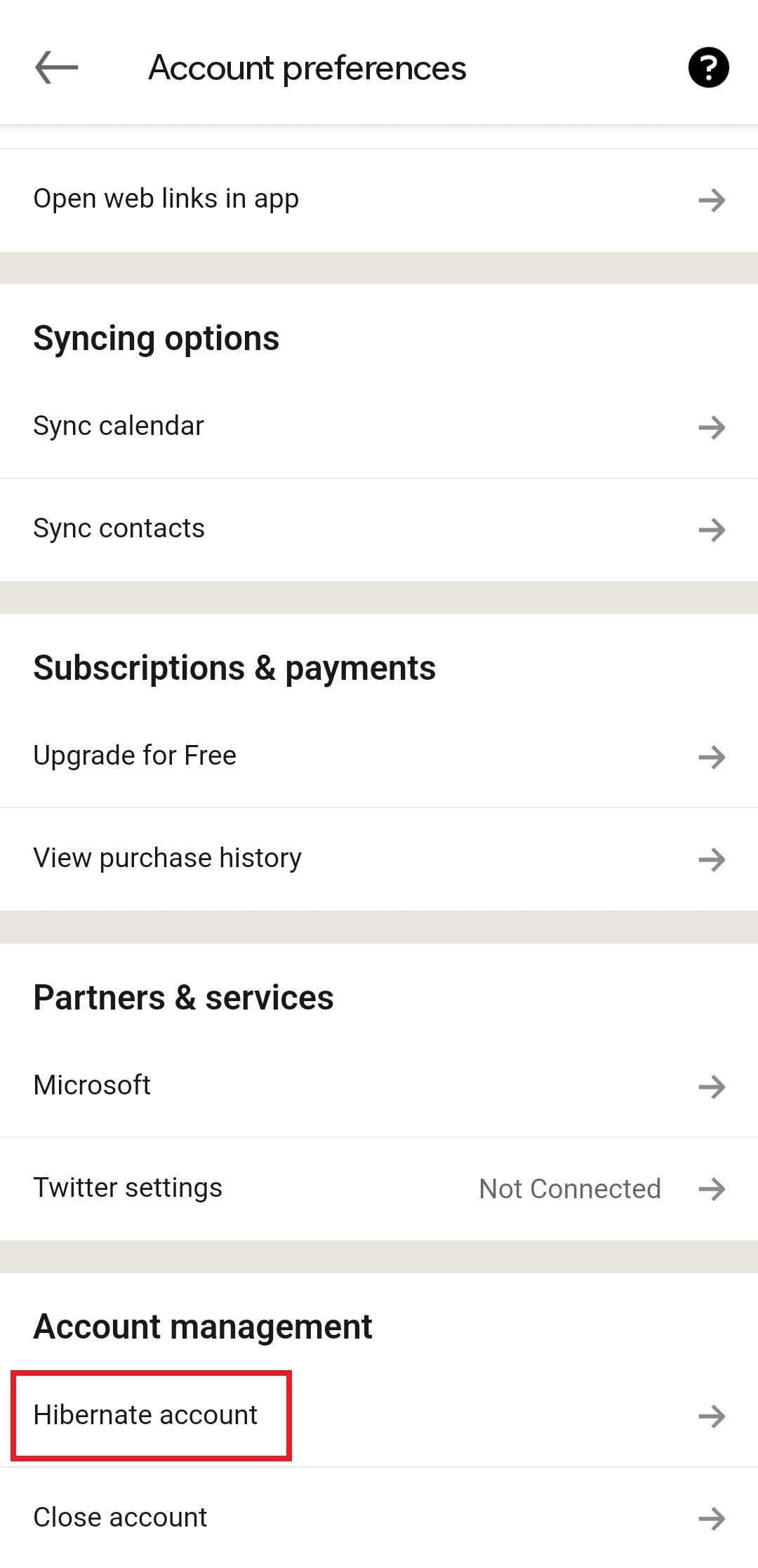
Task: Select Hibernate account
Action: click(x=145, y=1415)
